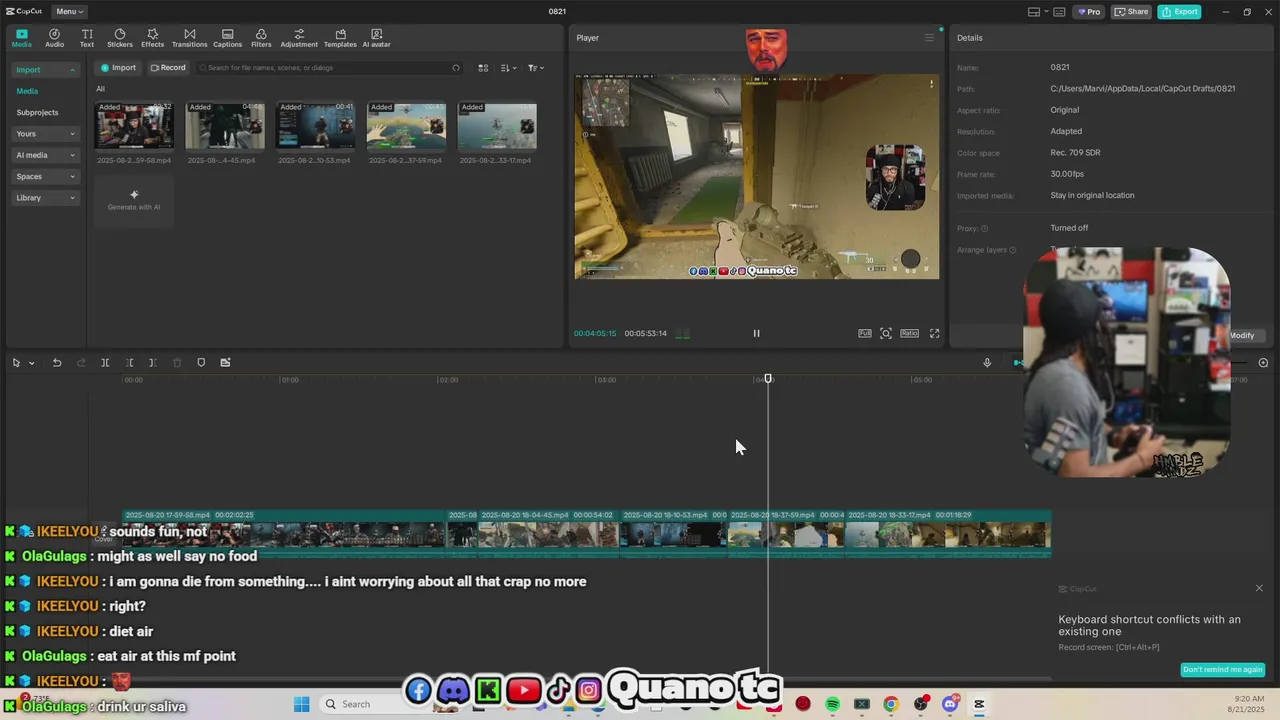The width and height of the screenshot is (1280, 720).
Task: Click the Record button
Action: 168,68
